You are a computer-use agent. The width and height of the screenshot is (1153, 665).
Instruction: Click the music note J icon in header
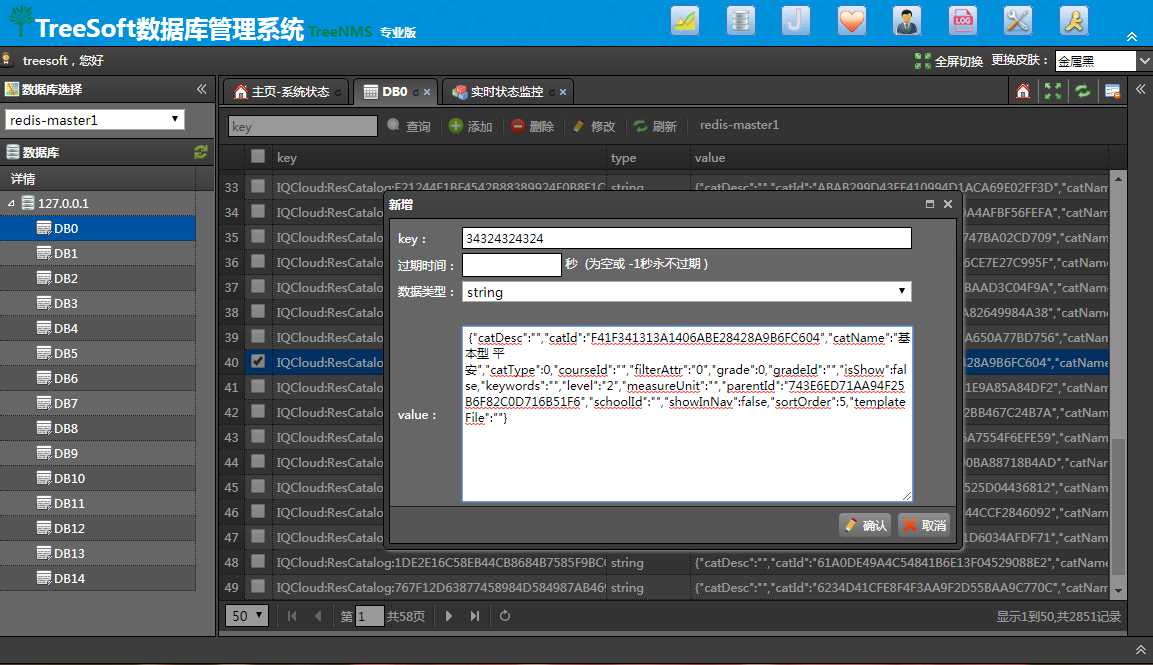796,21
